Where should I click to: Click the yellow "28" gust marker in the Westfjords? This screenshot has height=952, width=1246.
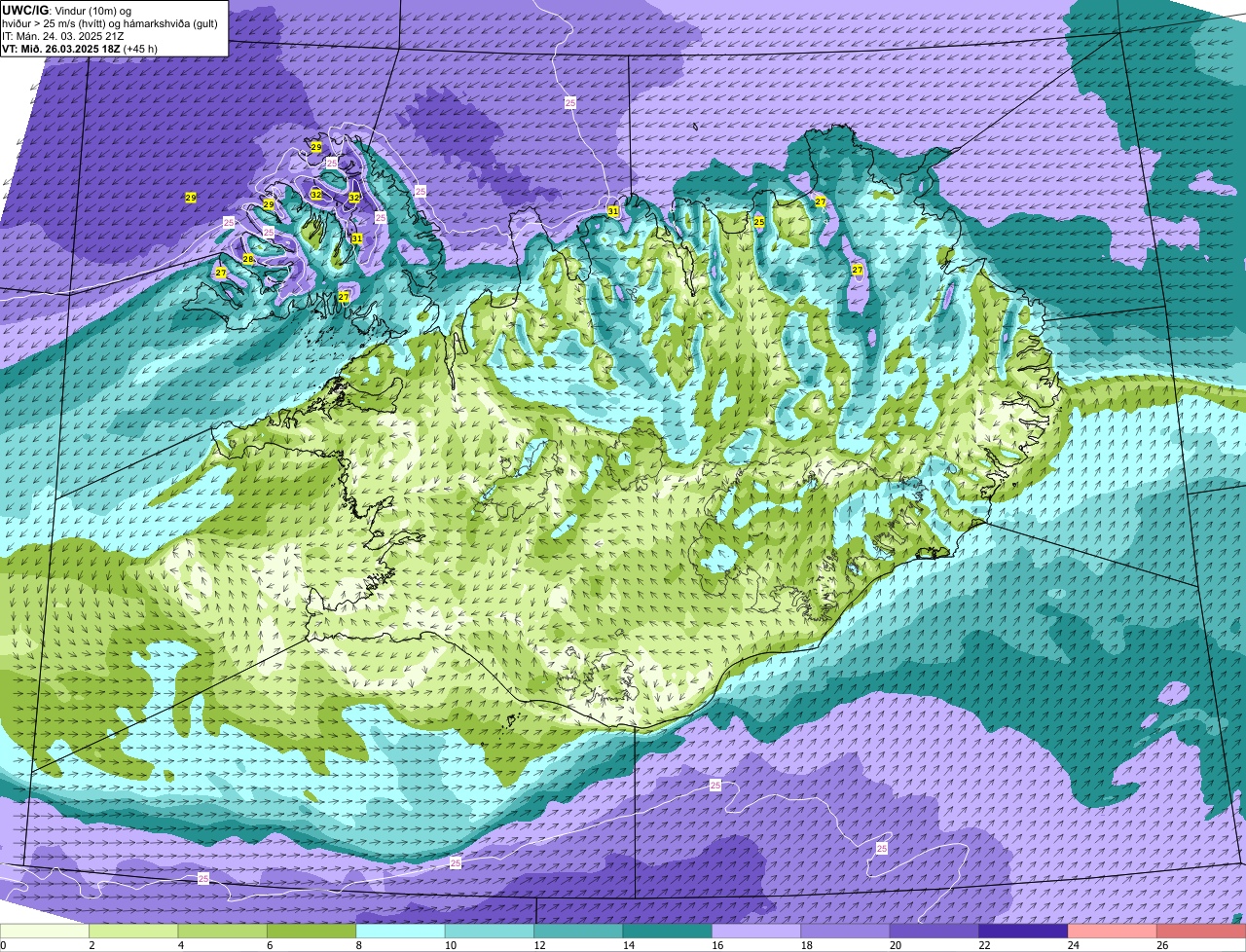point(248,259)
